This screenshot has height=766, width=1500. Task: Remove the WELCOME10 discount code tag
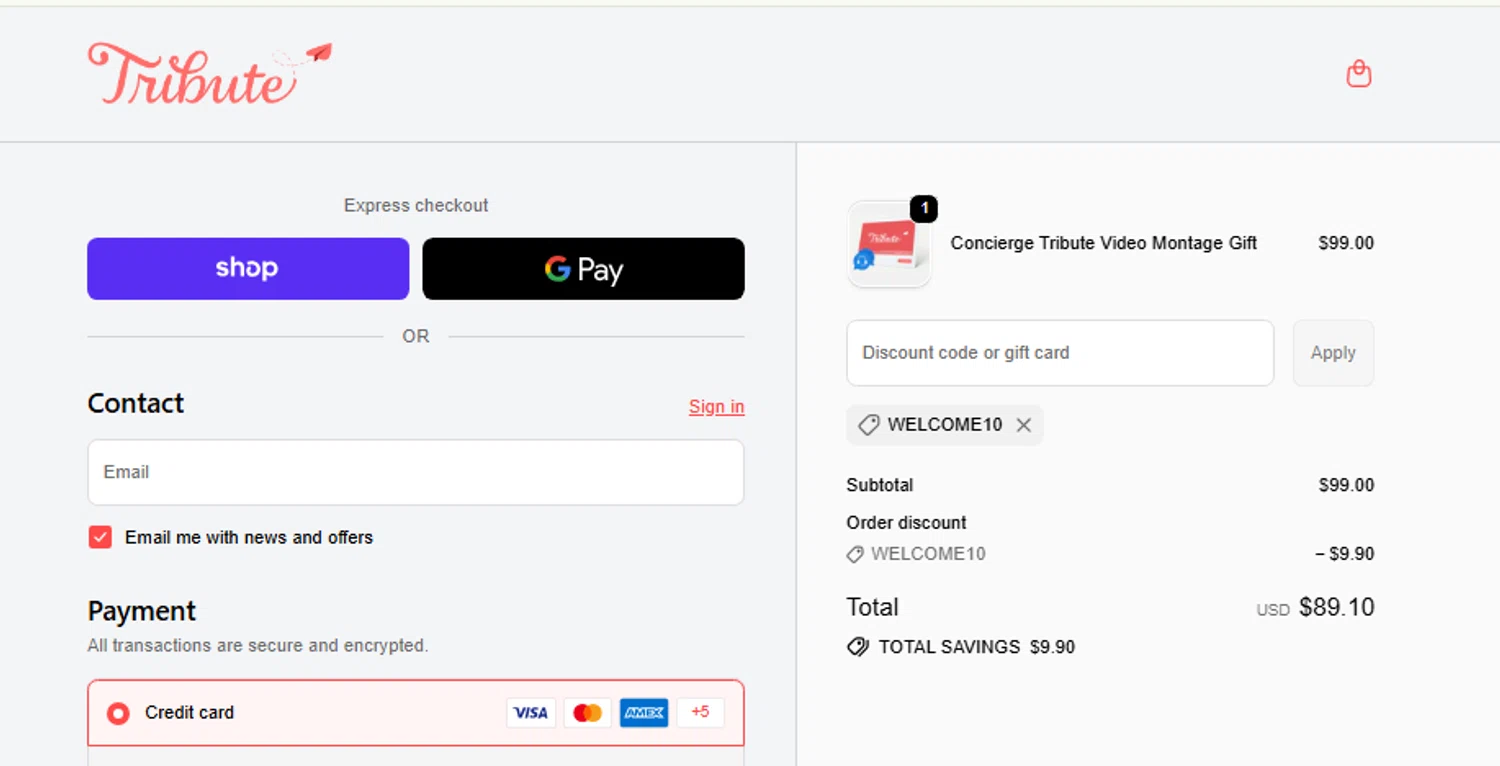click(x=1023, y=425)
